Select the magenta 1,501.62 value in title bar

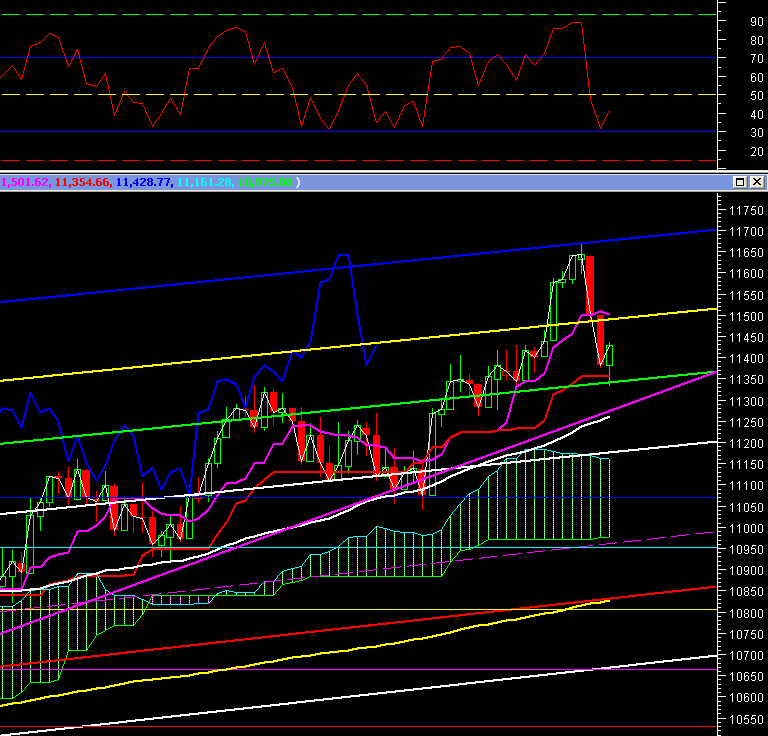(25, 182)
